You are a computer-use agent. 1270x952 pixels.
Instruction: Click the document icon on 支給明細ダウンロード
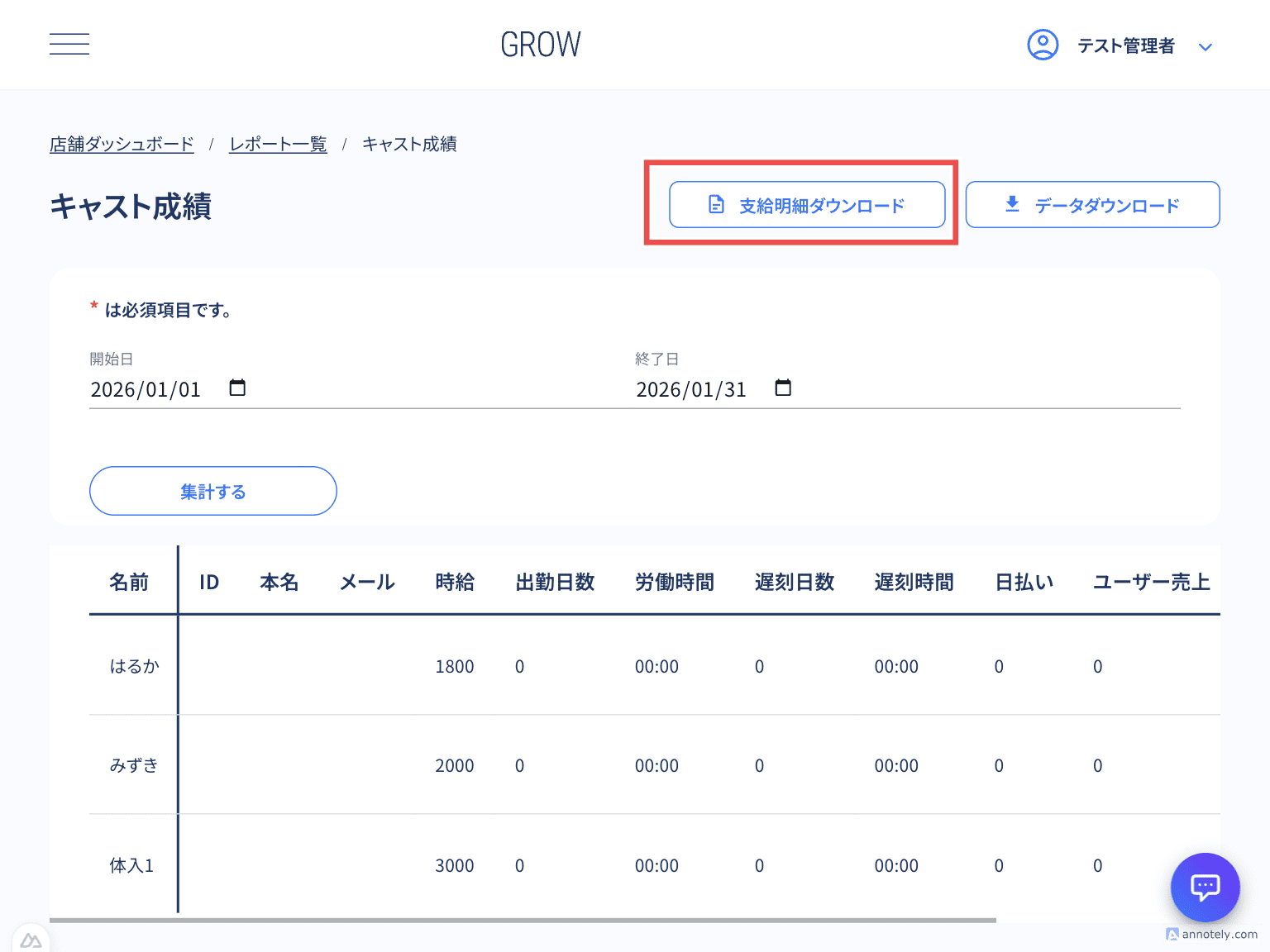click(x=717, y=205)
